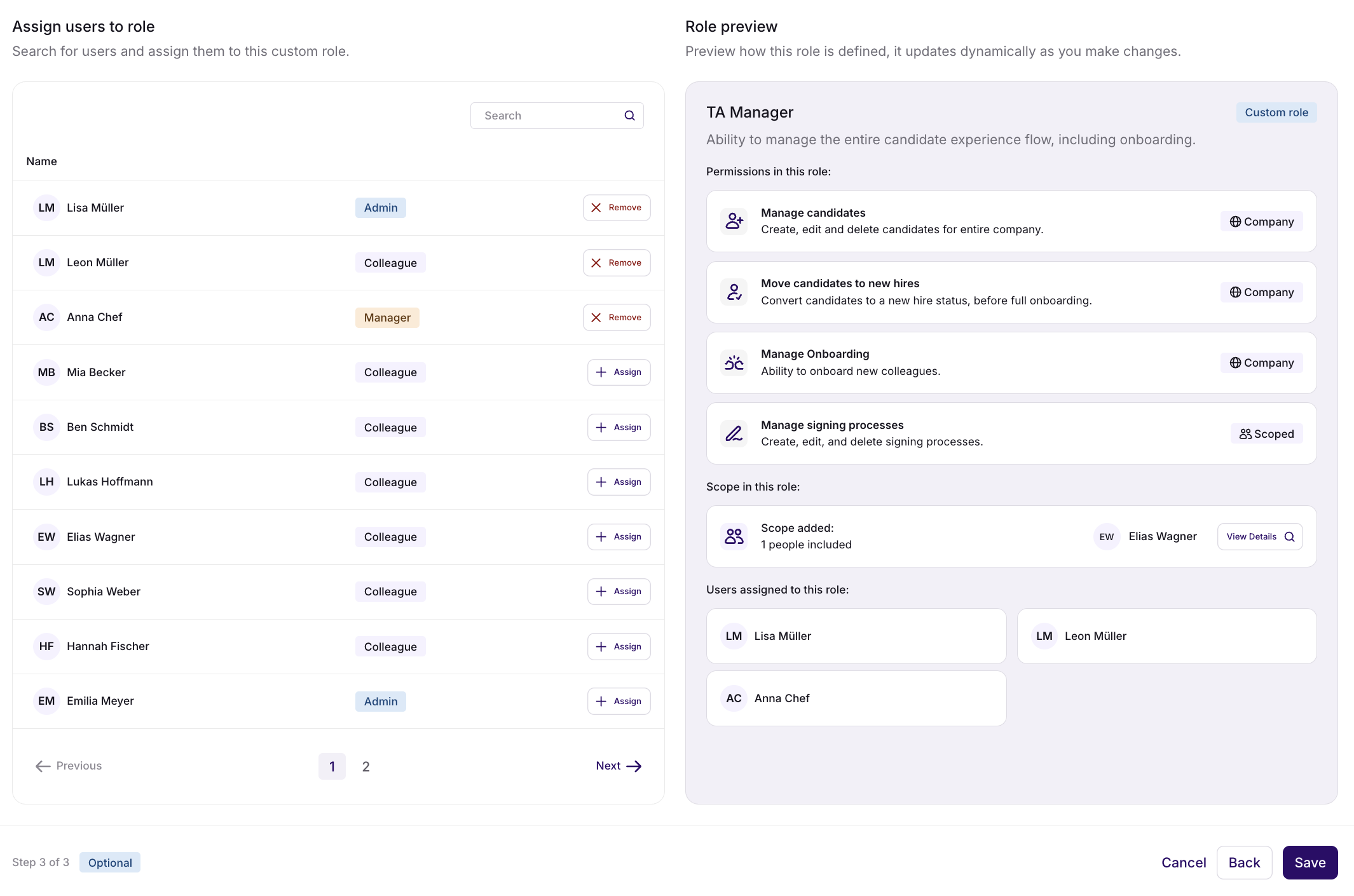Click the search magnifier icon
This screenshot has width=1354, height=896.
pyautogui.click(x=629, y=116)
